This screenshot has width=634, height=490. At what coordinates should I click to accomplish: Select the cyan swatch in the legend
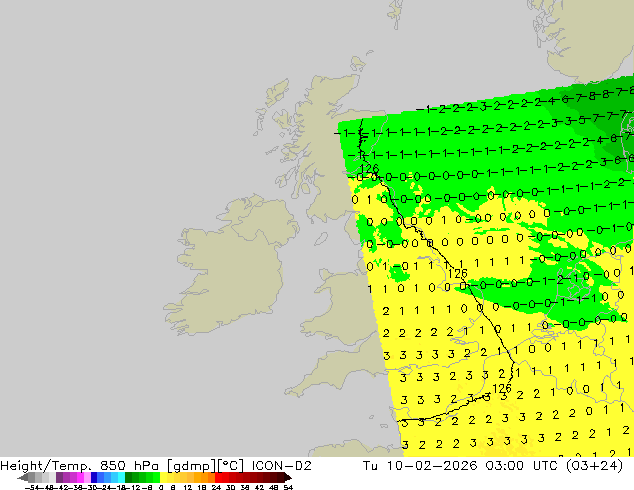coord(121,477)
